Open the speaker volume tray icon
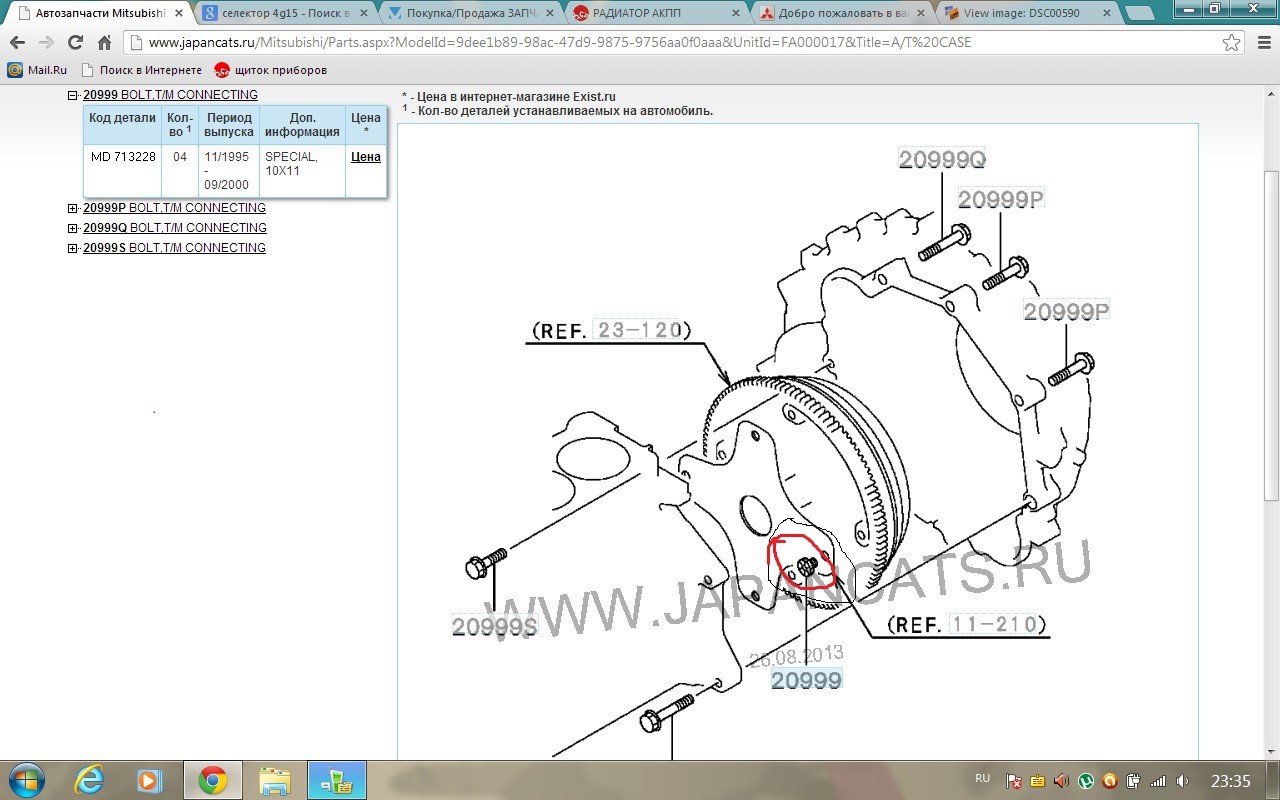Image resolution: width=1280 pixels, height=800 pixels. click(1183, 781)
